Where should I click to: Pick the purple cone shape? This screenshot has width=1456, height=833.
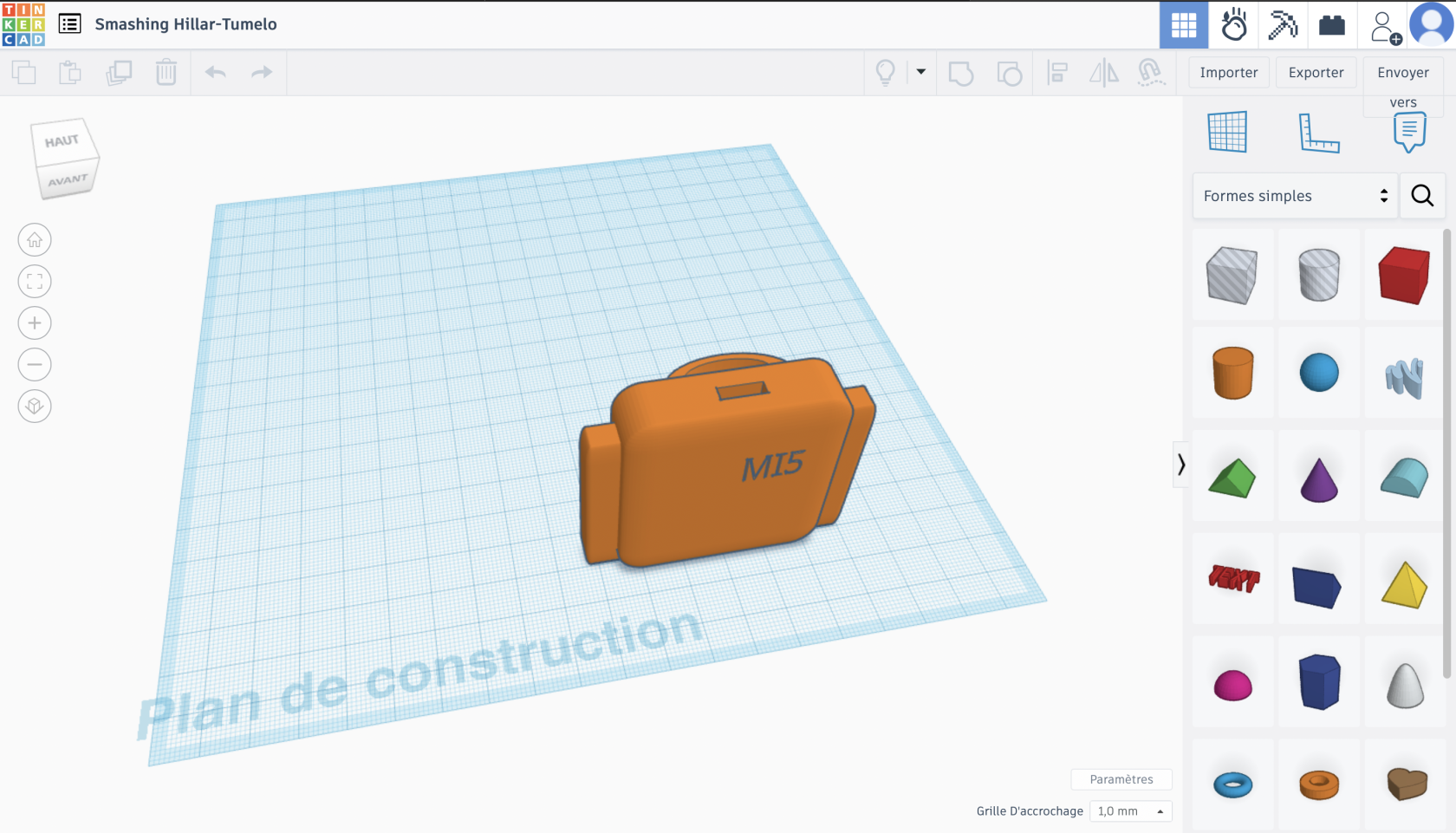tap(1319, 479)
